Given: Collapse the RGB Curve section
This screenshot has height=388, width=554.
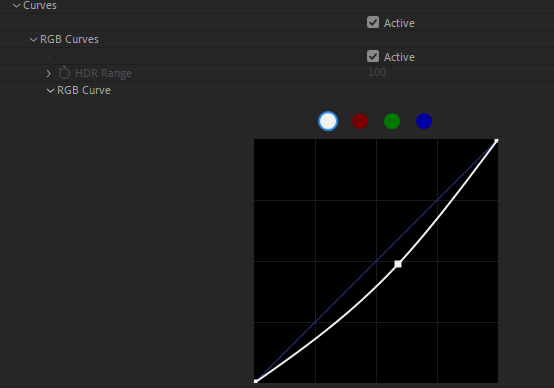Looking at the screenshot, I should point(50,91).
